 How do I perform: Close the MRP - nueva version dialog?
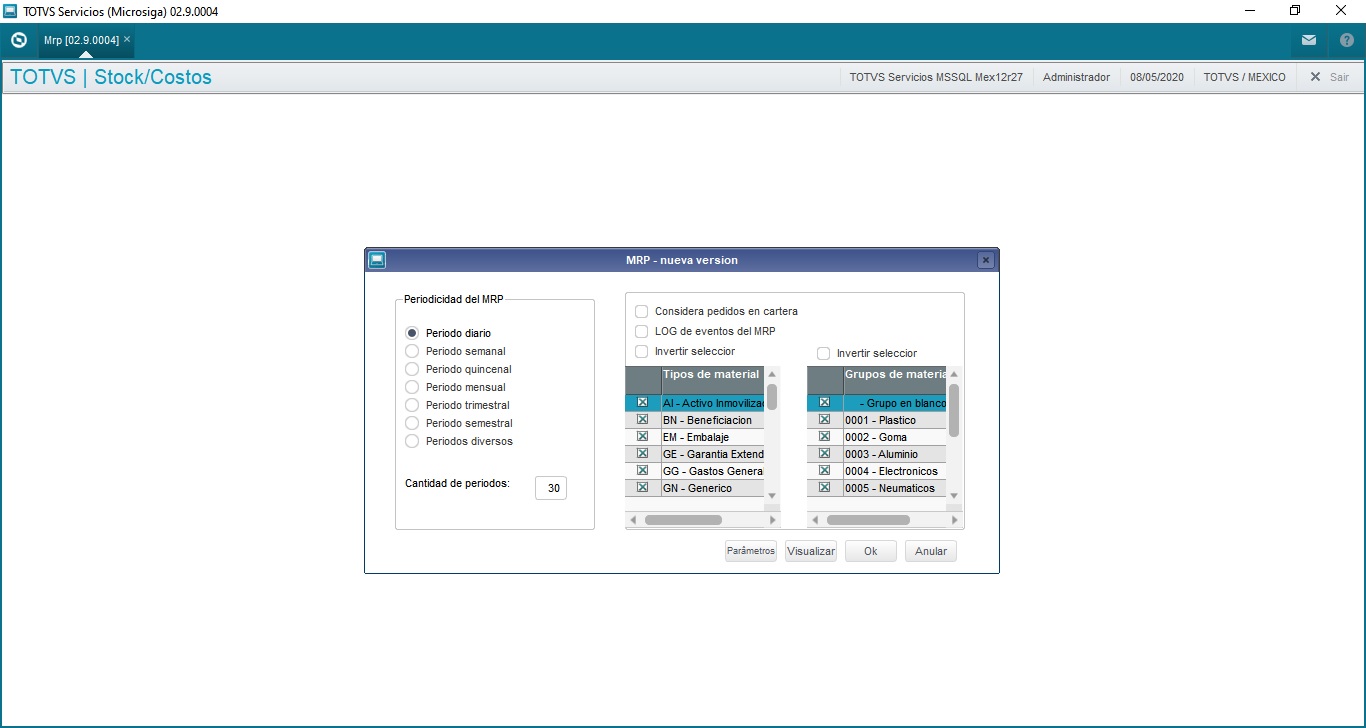986,260
